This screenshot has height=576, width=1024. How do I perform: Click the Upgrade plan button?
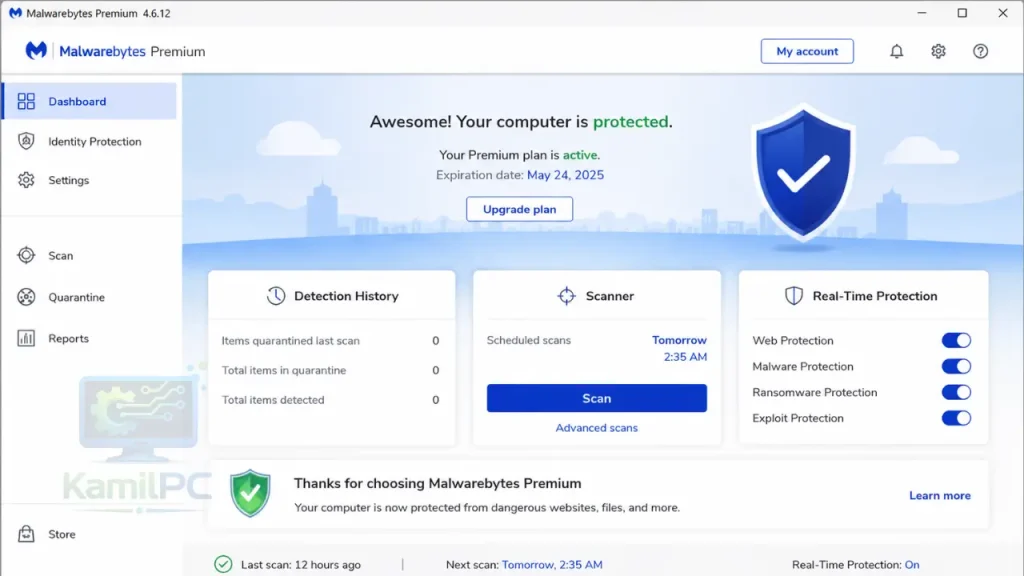[x=519, y=209]
